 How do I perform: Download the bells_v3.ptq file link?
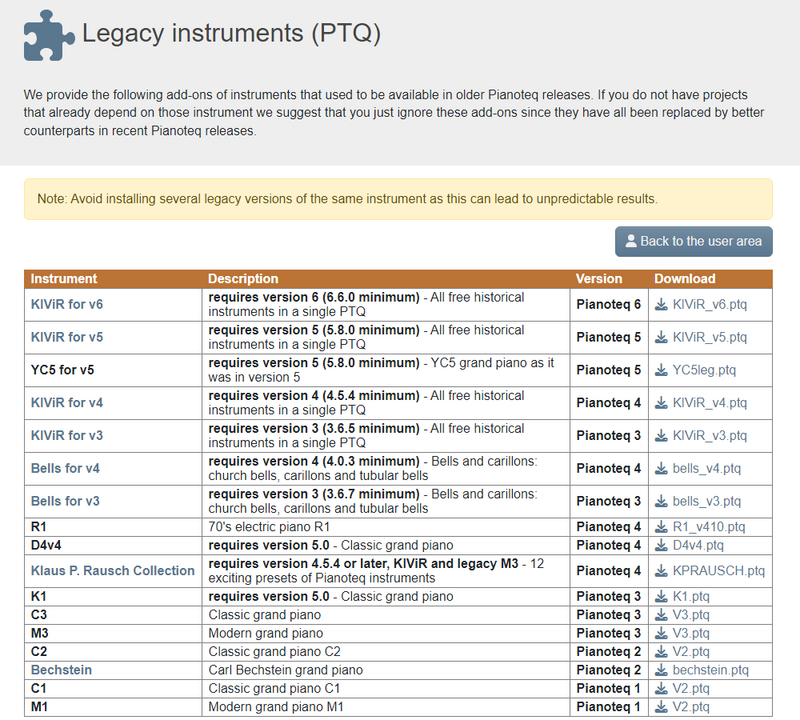(x=707, y=501)
